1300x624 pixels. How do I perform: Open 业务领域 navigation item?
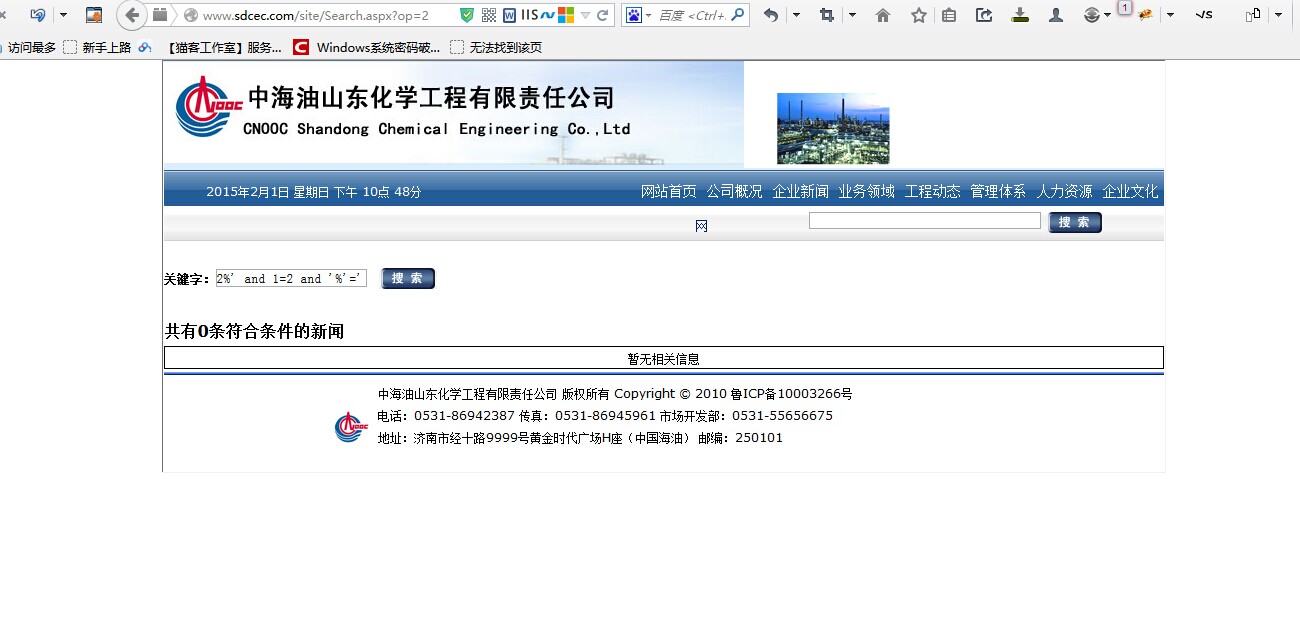[866, 192]
